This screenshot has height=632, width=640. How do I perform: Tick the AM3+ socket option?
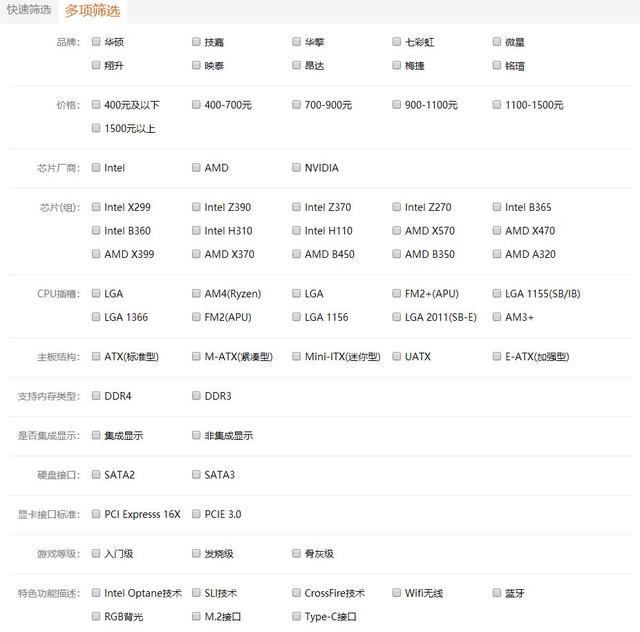point(497,317)
